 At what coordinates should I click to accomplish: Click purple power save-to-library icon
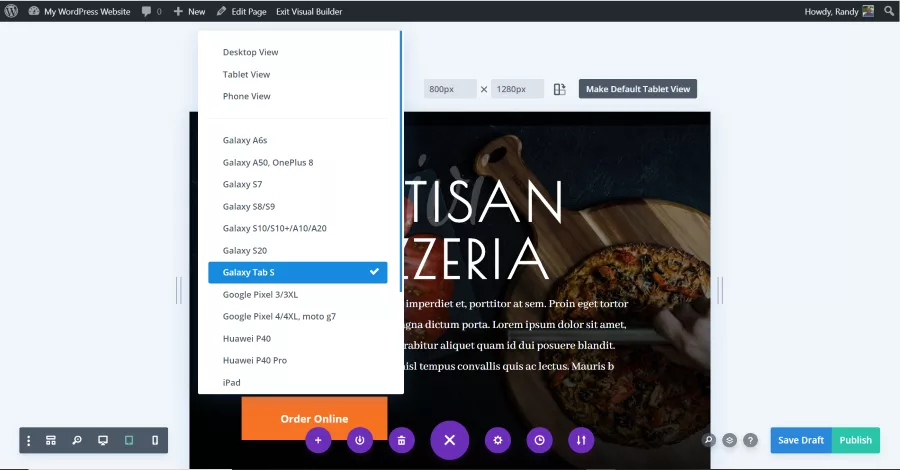tap(360, 440)
